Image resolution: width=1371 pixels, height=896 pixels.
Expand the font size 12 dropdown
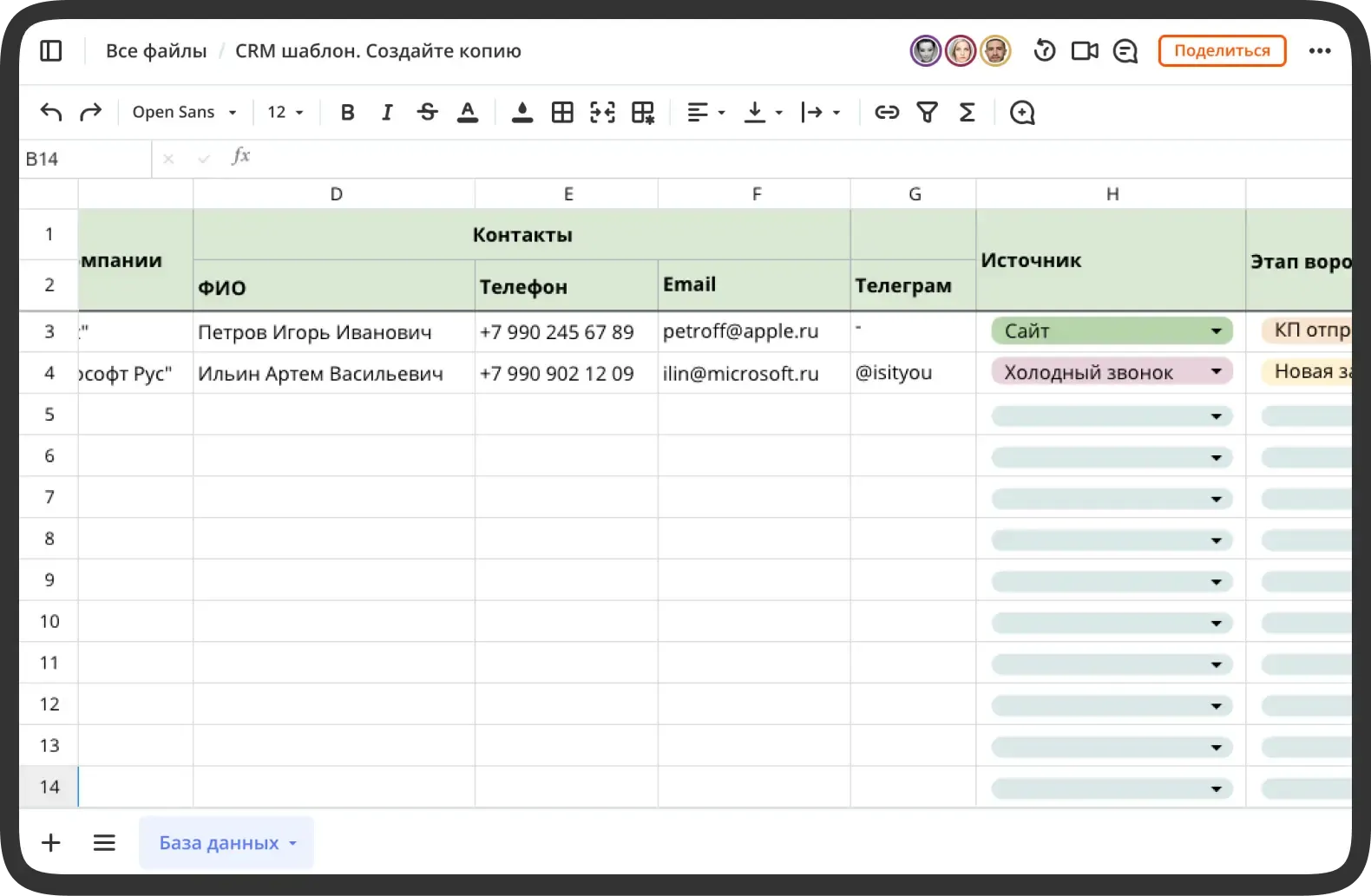pyautogui.click(x=285, y=112)
